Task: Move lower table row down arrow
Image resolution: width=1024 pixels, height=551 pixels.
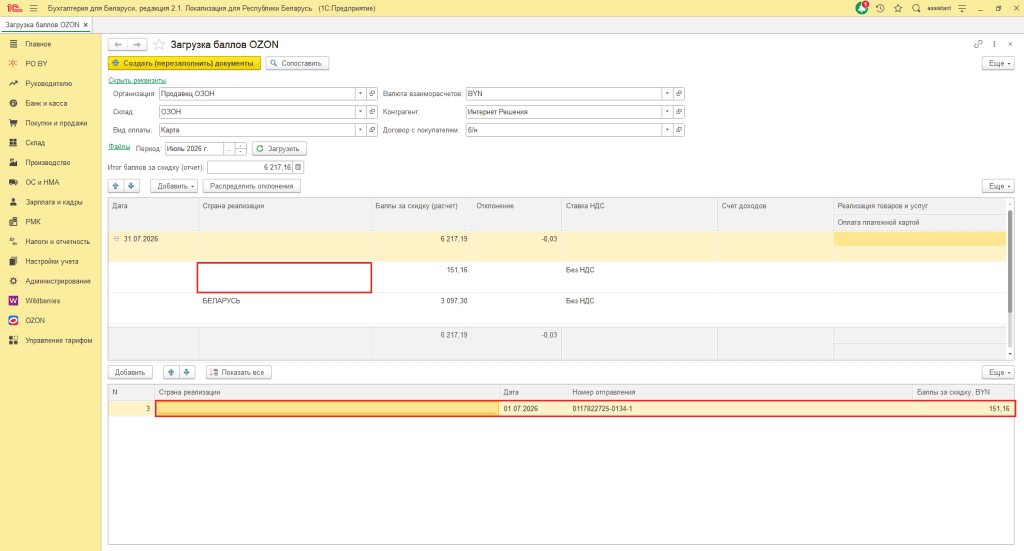Action: pos(186,372)
